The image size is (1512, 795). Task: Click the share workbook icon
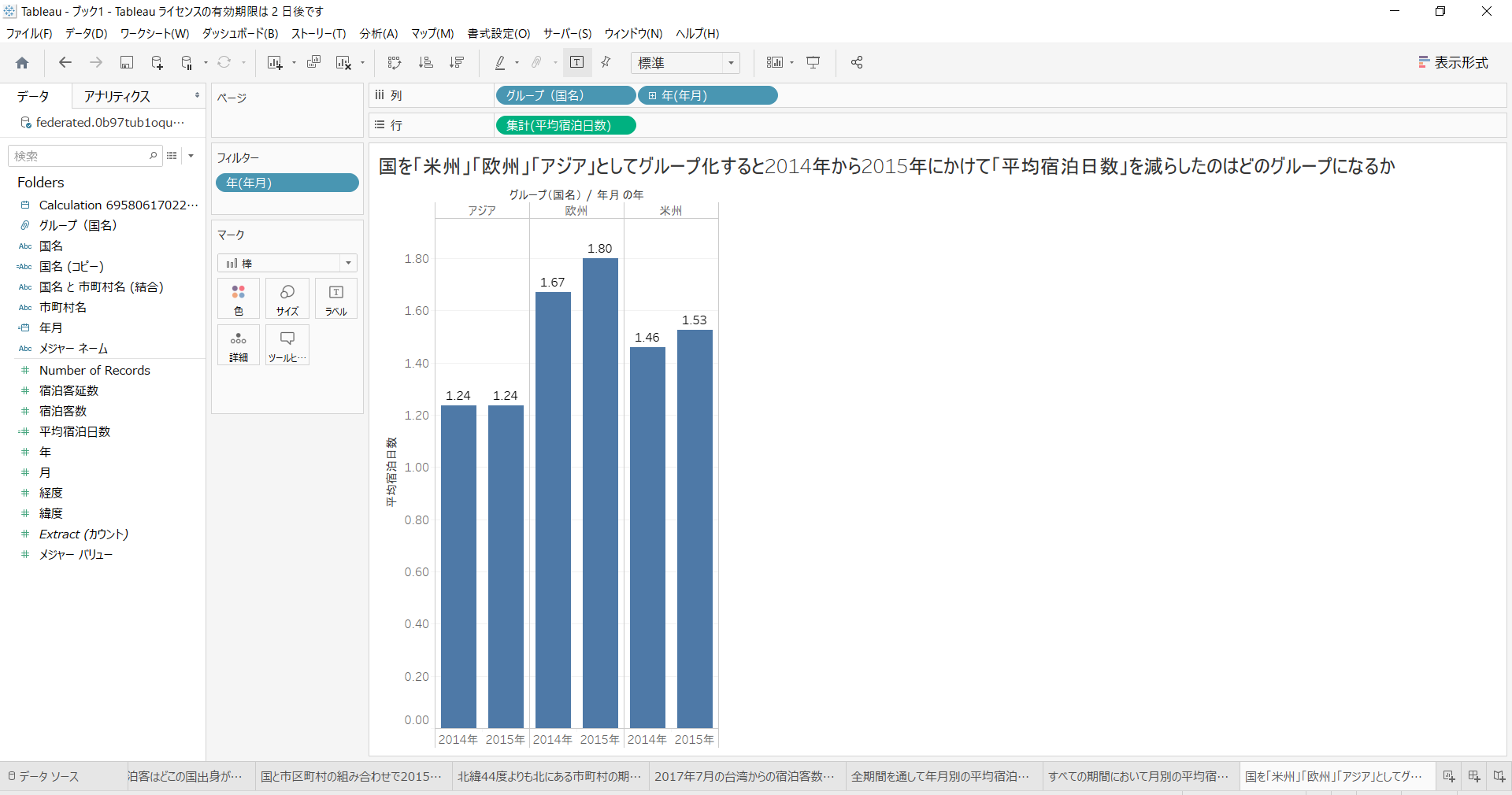pyautogui.click(x=857, y=63)
